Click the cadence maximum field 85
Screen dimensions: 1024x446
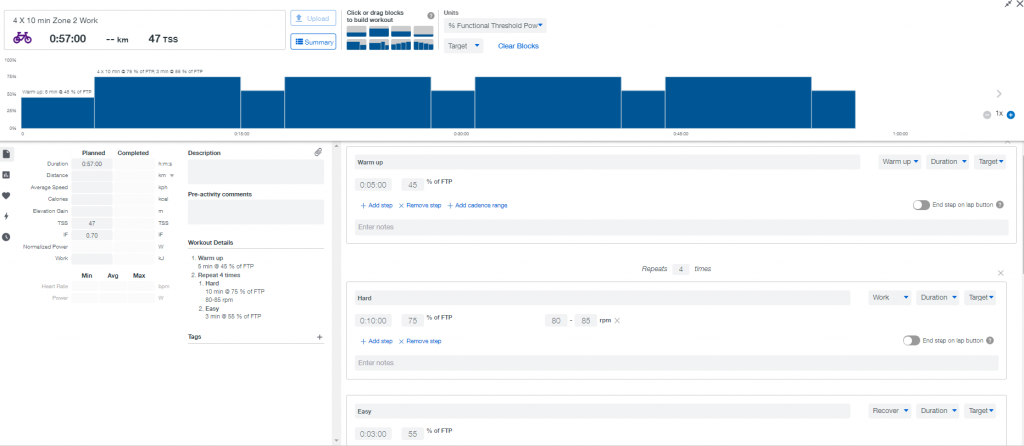[x=586, y=321]
